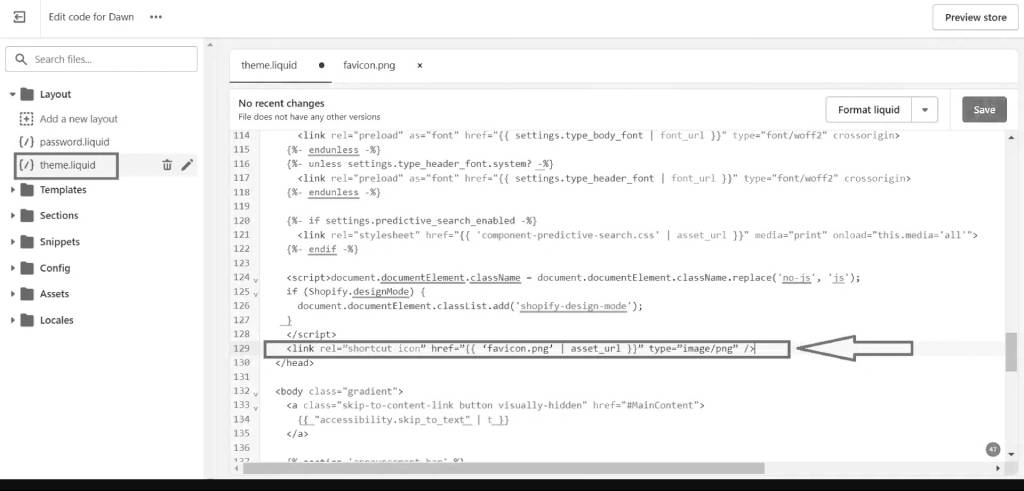1024x491 pixels.
Task: Collapse the Layout folder
Action: click(x=12, y=94)
